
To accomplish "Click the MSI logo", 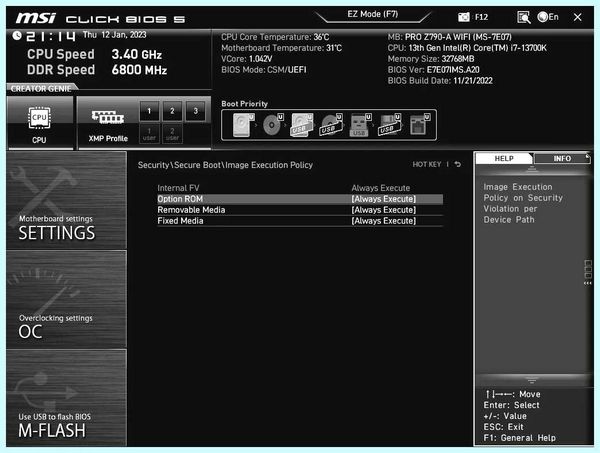I will tap(36, 18).
